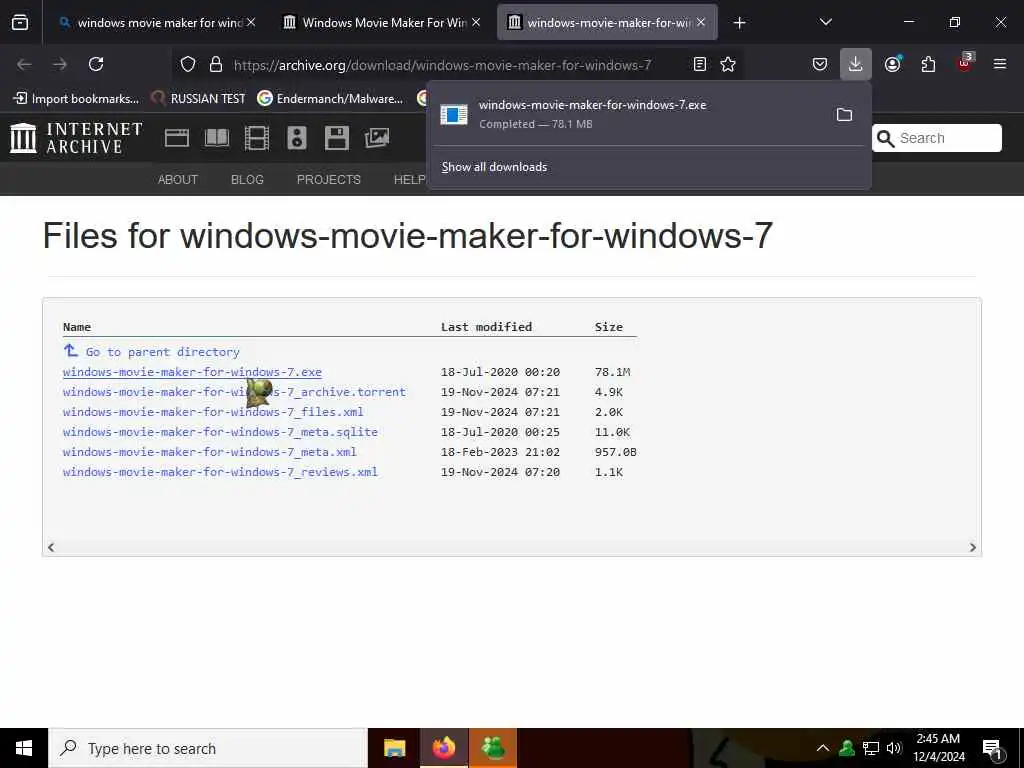The width and height of the screenshot is (1024, 768).
Task: Open the extensions puzzle icon
Action: (x=928, y=64)
